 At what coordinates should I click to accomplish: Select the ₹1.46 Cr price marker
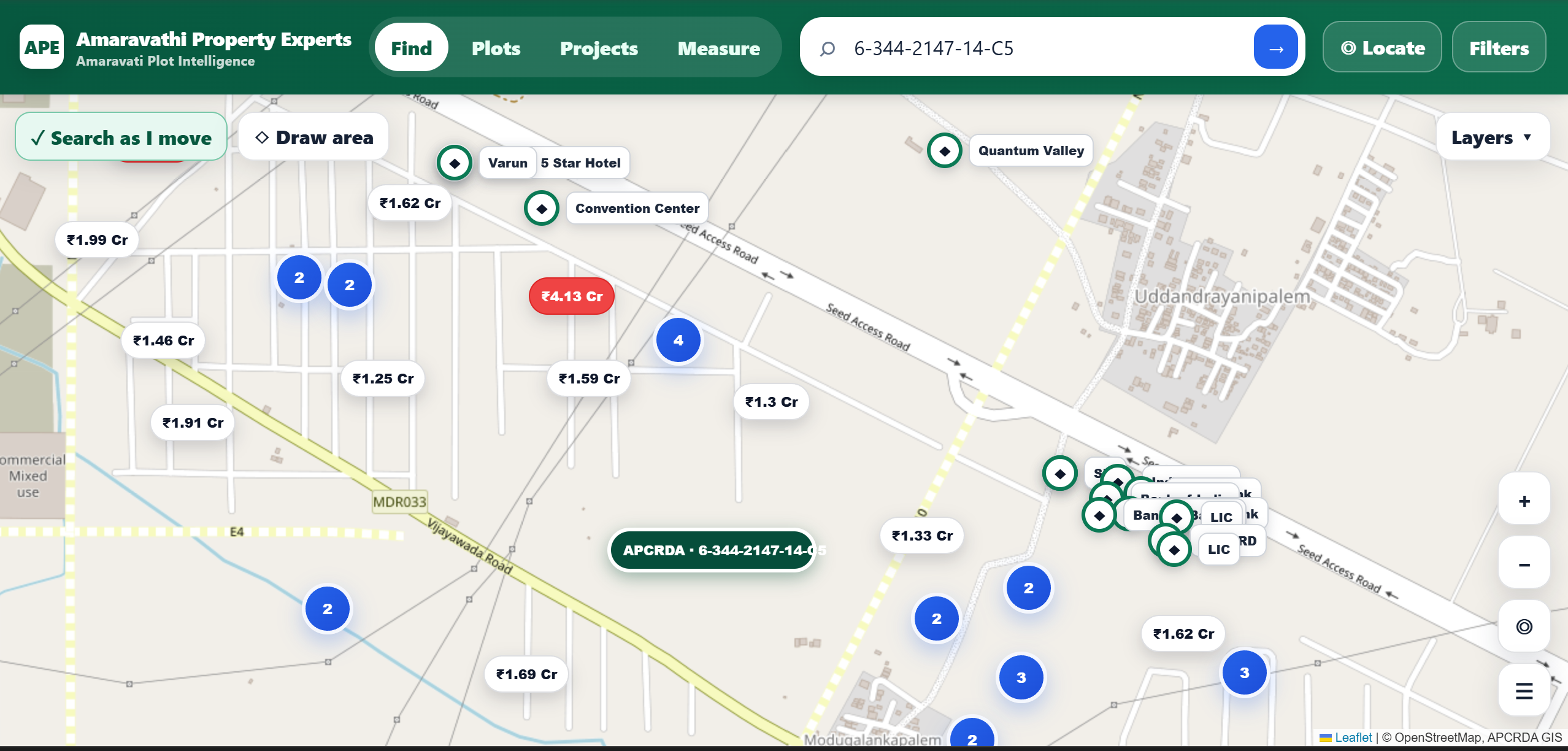pyautogui.click(x=163, y=341)
